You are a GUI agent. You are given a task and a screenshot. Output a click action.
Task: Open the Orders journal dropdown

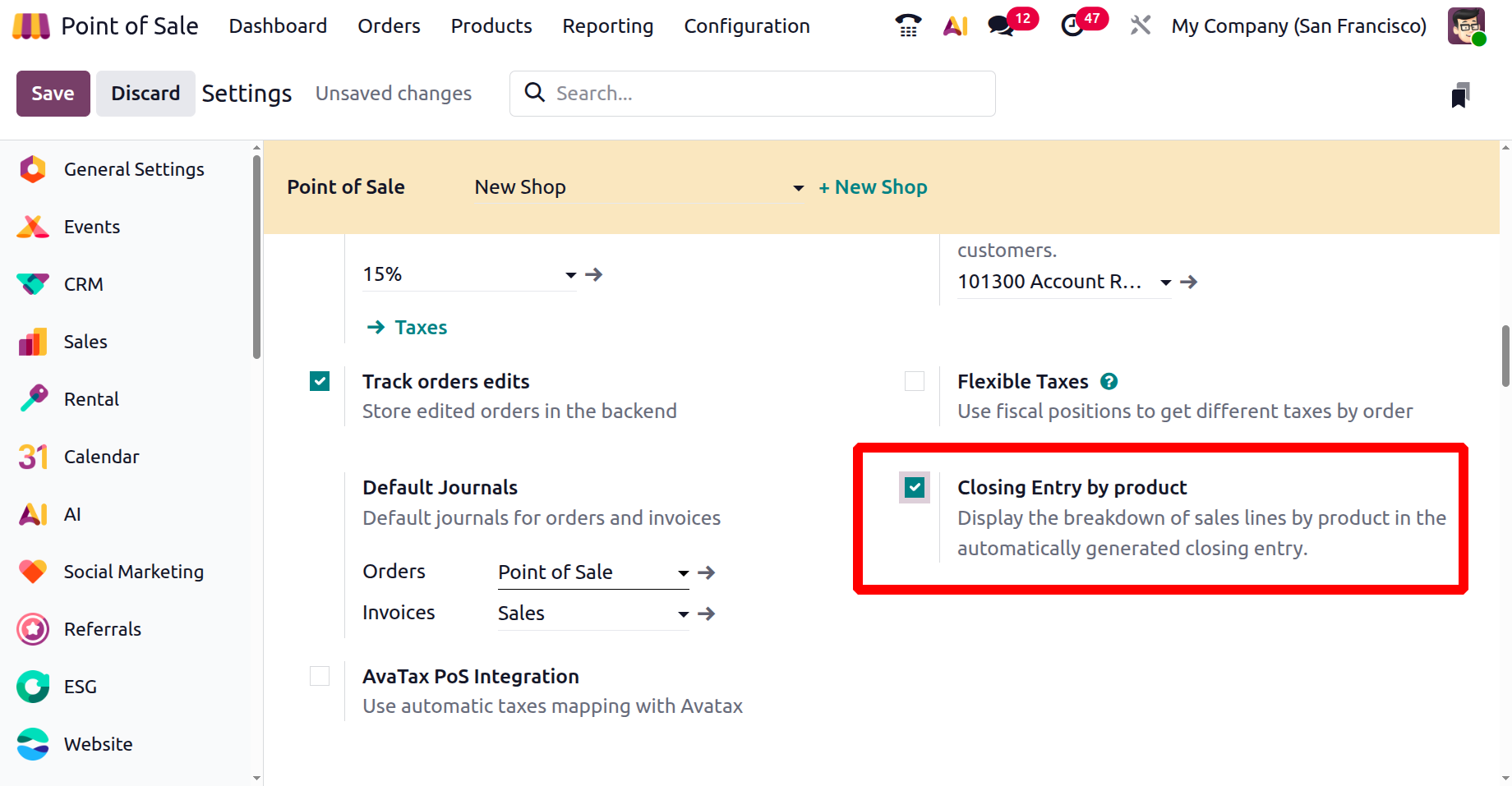pos(683,572)
